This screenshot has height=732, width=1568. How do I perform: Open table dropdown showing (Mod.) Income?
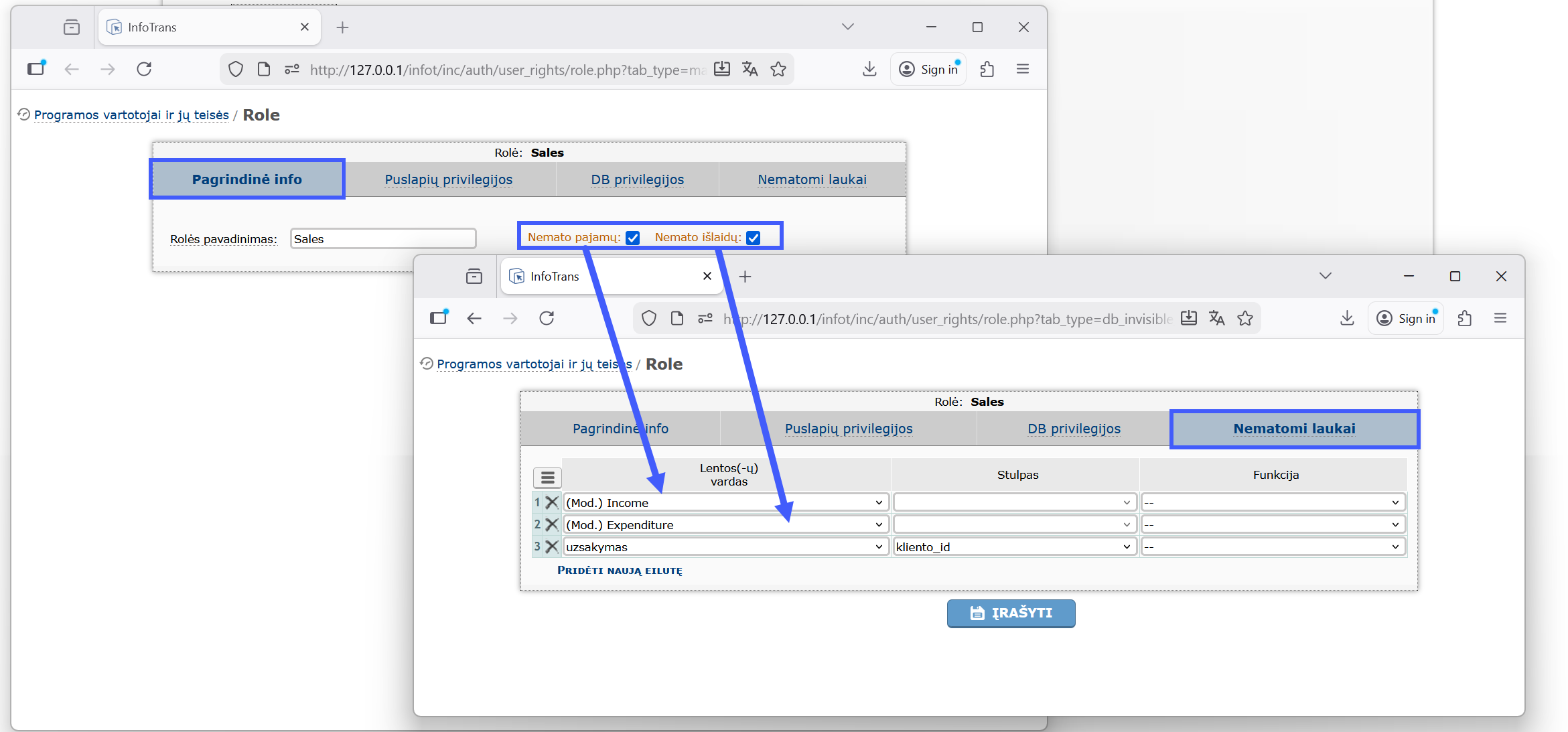[725, 502]
